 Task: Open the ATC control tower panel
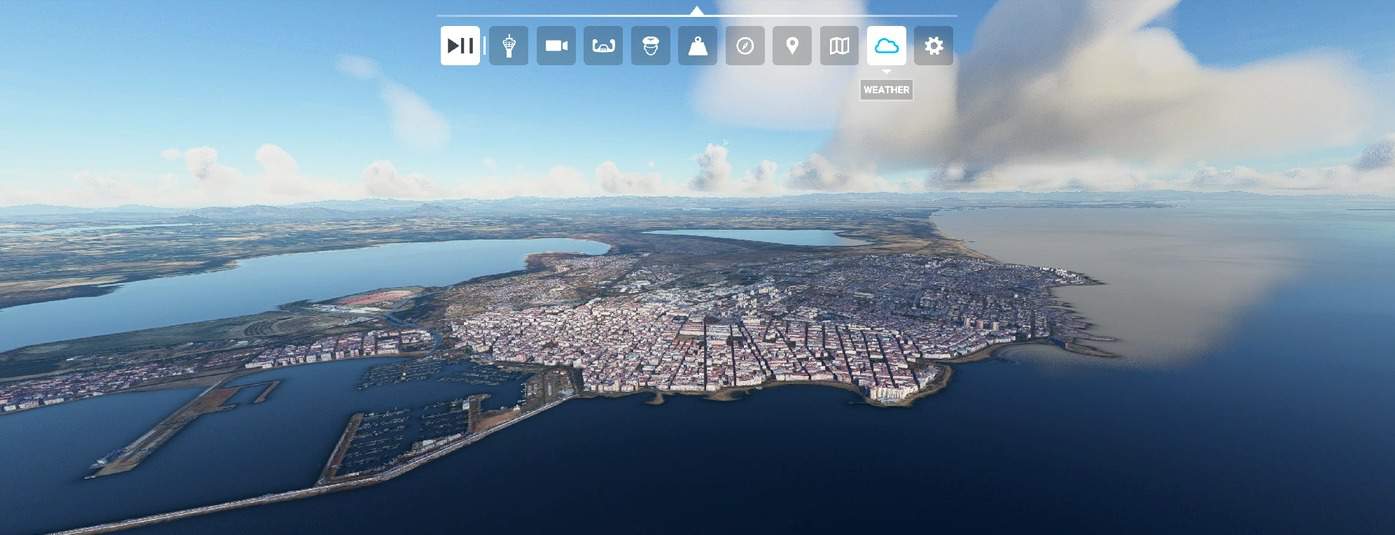pos(508,46)
